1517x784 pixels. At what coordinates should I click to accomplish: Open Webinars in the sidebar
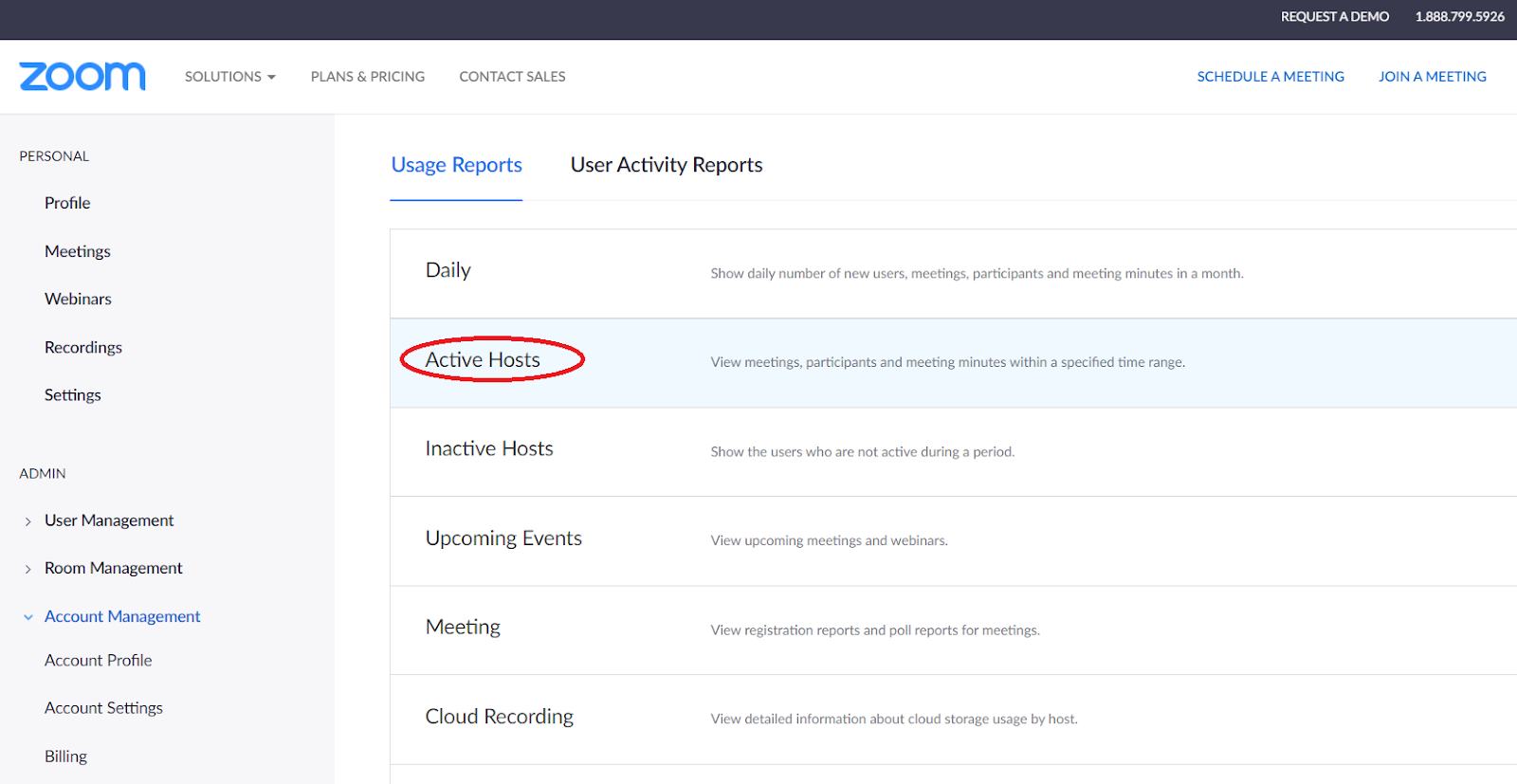[78, 299]
